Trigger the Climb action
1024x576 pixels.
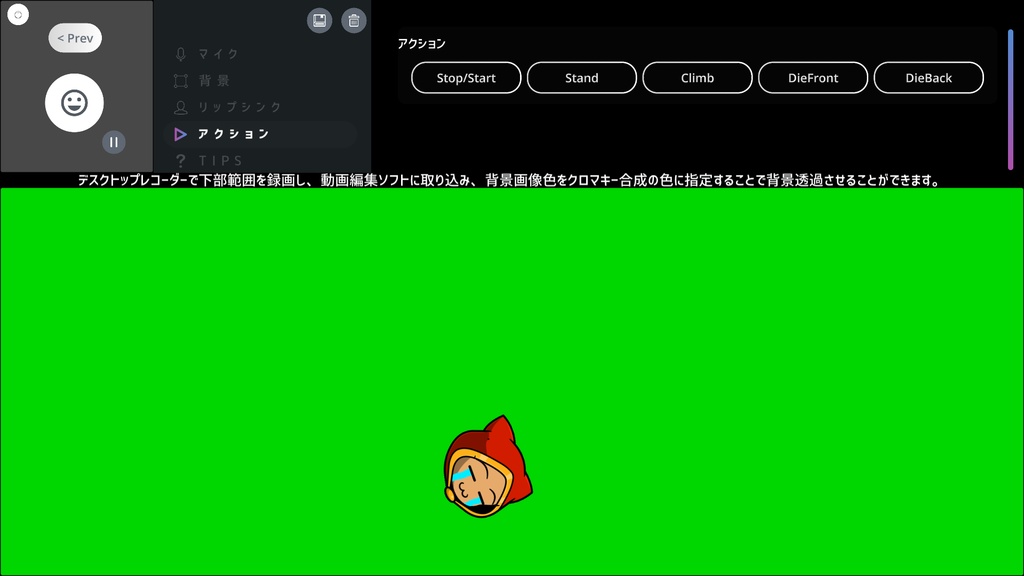click(697, 76)
